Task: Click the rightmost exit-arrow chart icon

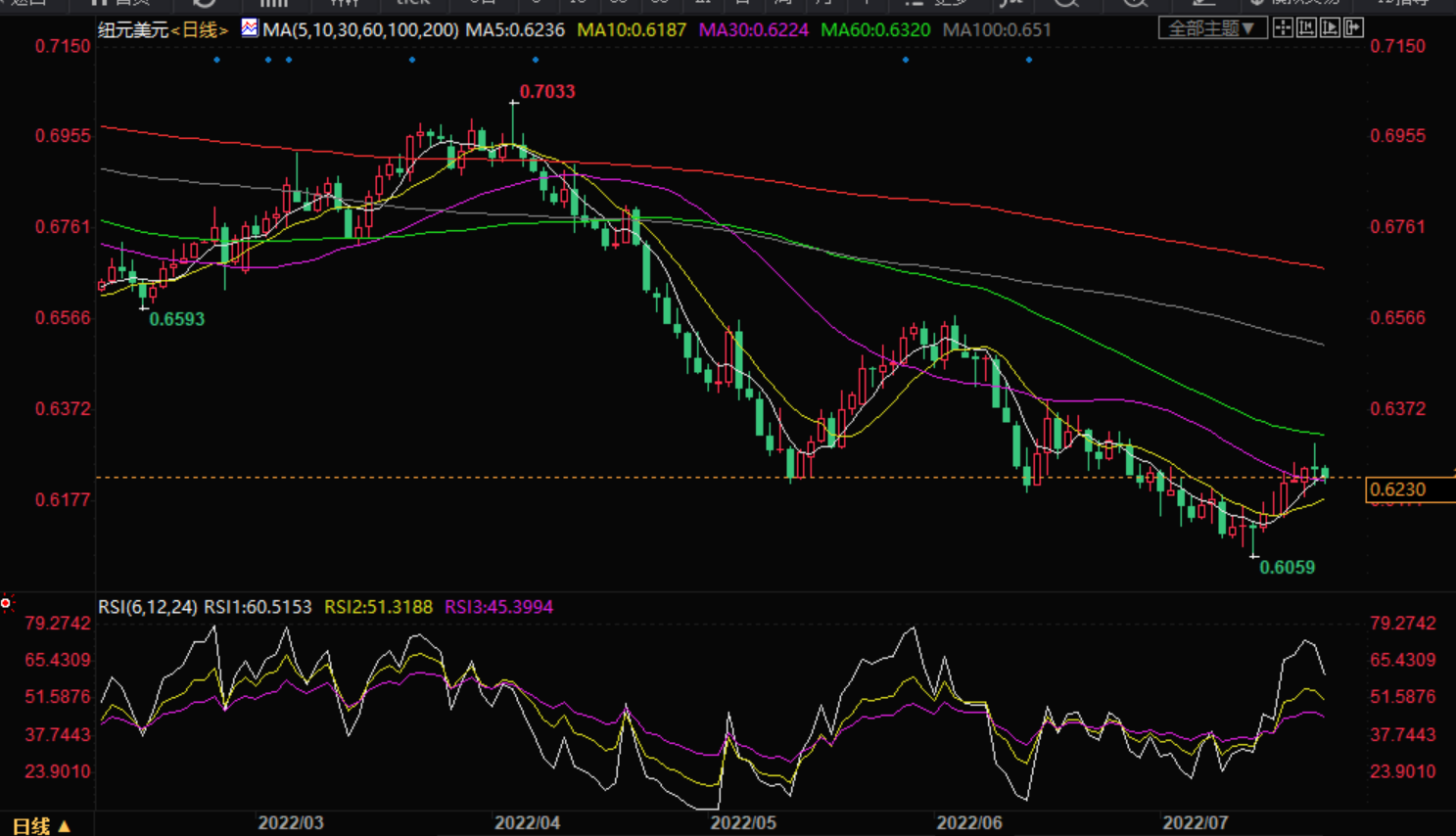Action: (x=1353, y=28)
